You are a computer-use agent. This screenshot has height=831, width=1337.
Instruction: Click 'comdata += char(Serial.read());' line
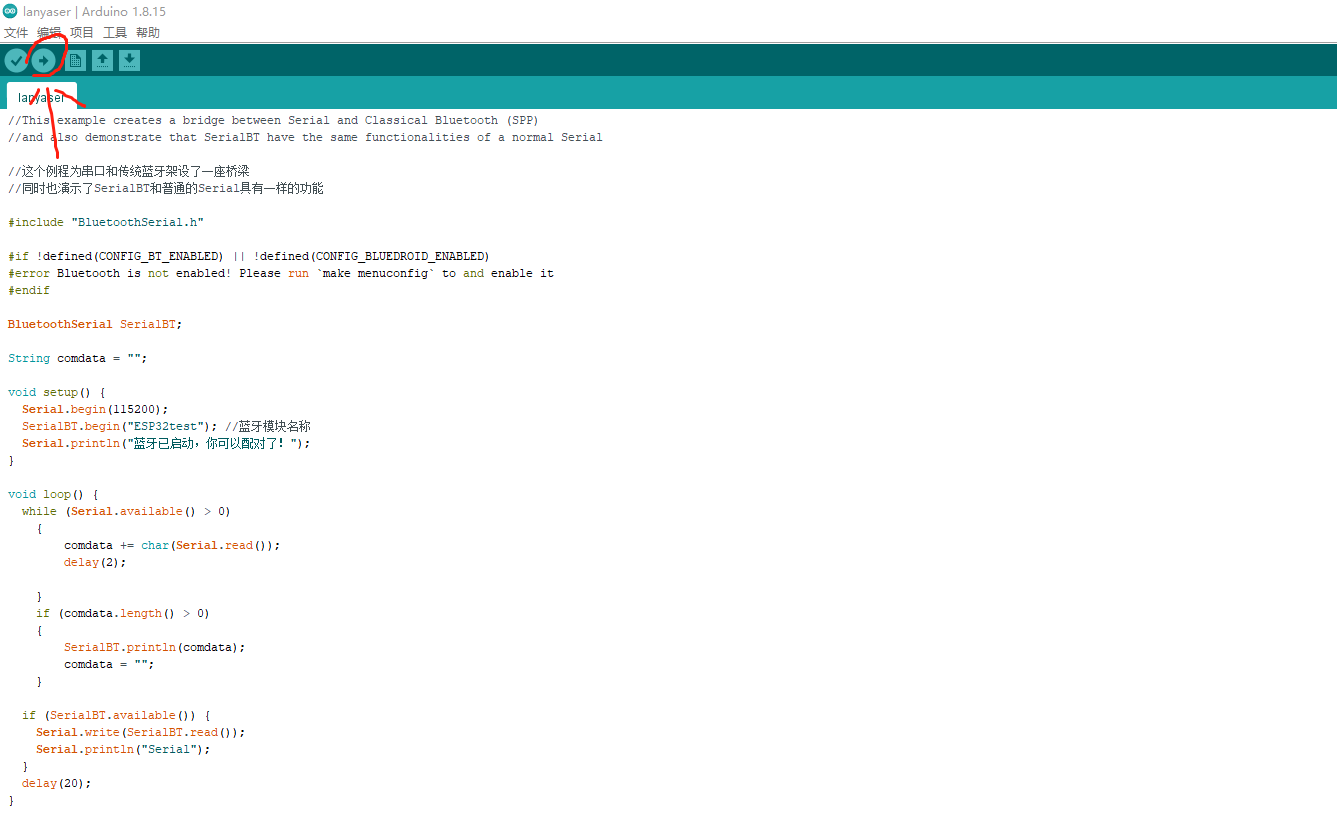tap(172, 545)
